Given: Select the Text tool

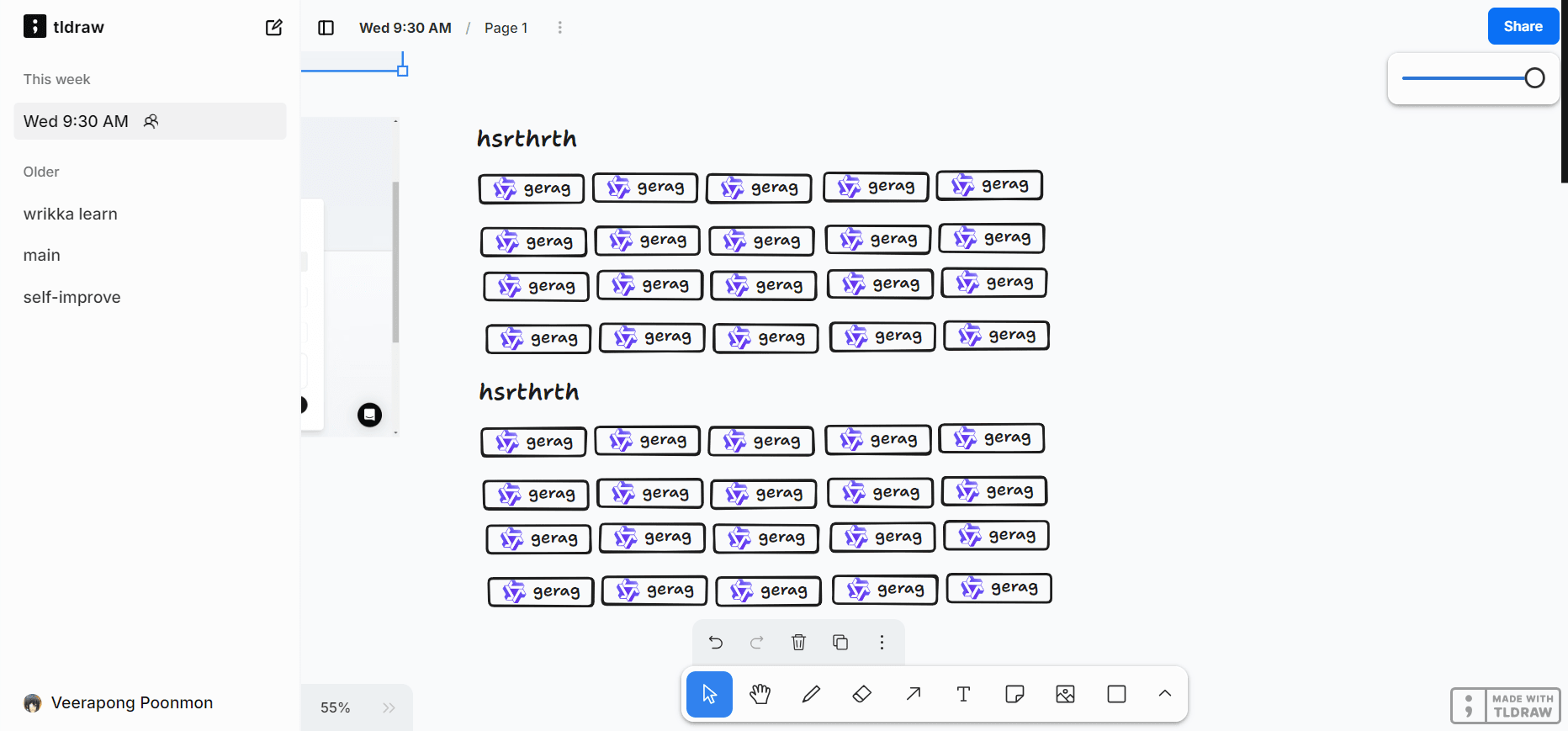Looking at the screenshot, I should [x=964, y=694].
